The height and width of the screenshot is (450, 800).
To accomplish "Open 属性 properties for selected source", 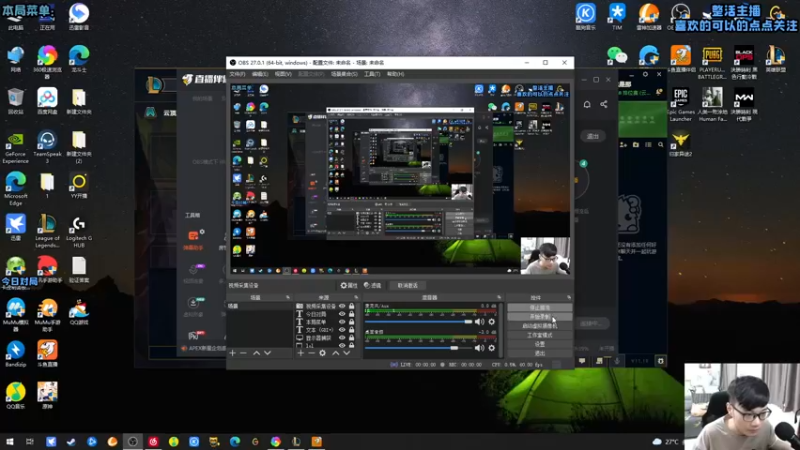I will click(x=349, y=286).
